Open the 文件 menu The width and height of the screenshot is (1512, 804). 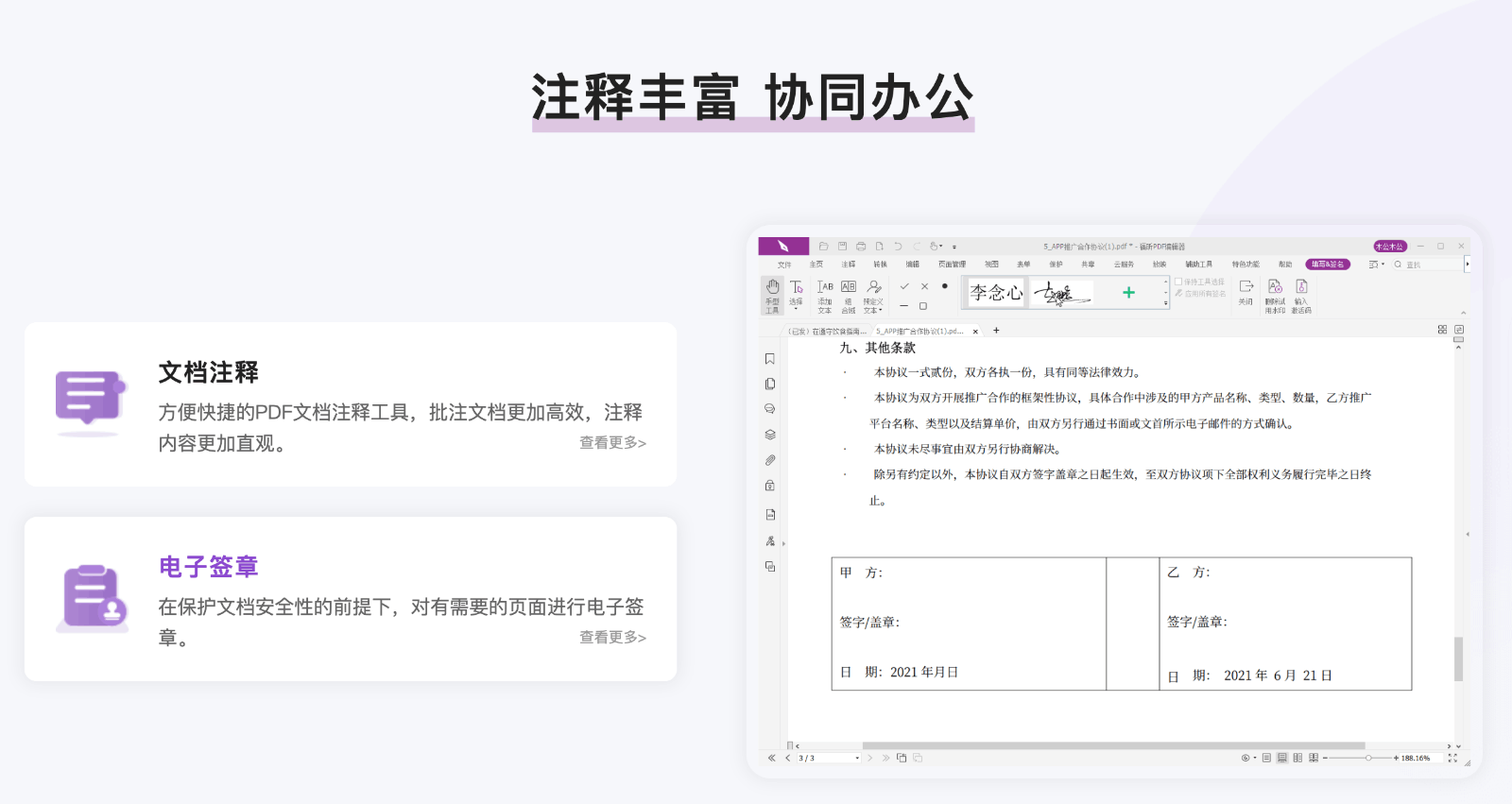pos(784,265)
